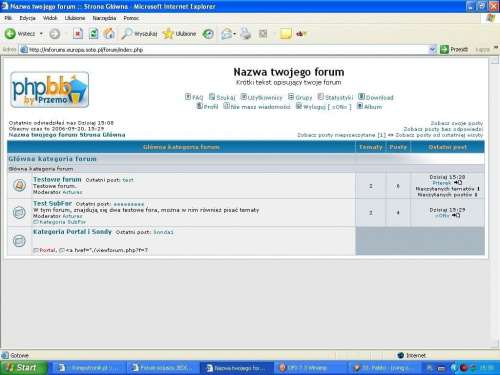The height and width of the screenshot is (375, 500).
Task: Open the Ulubione menu in menu bar
Action: click(75, 18)
